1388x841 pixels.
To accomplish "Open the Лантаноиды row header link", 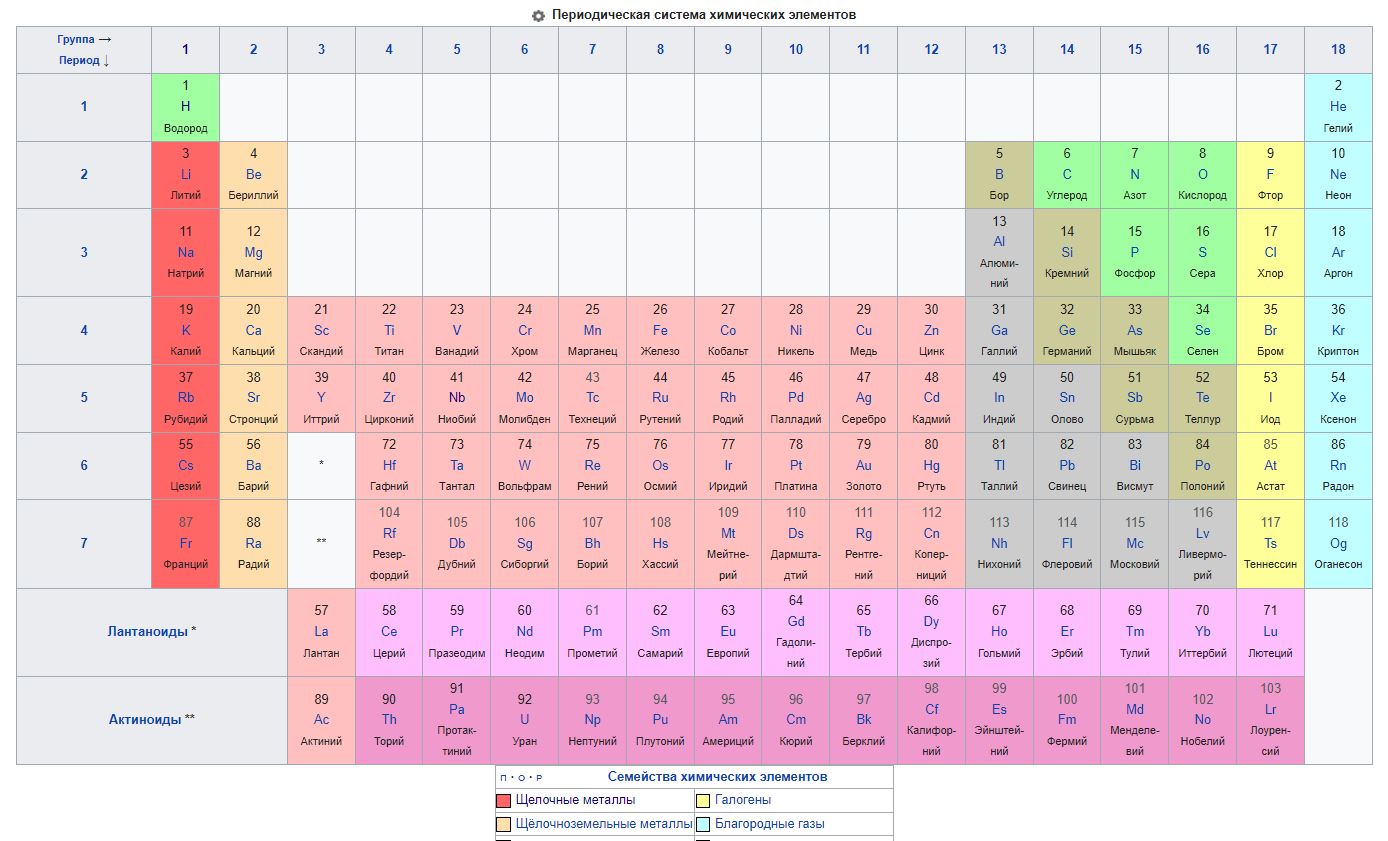I will point(148,632).
